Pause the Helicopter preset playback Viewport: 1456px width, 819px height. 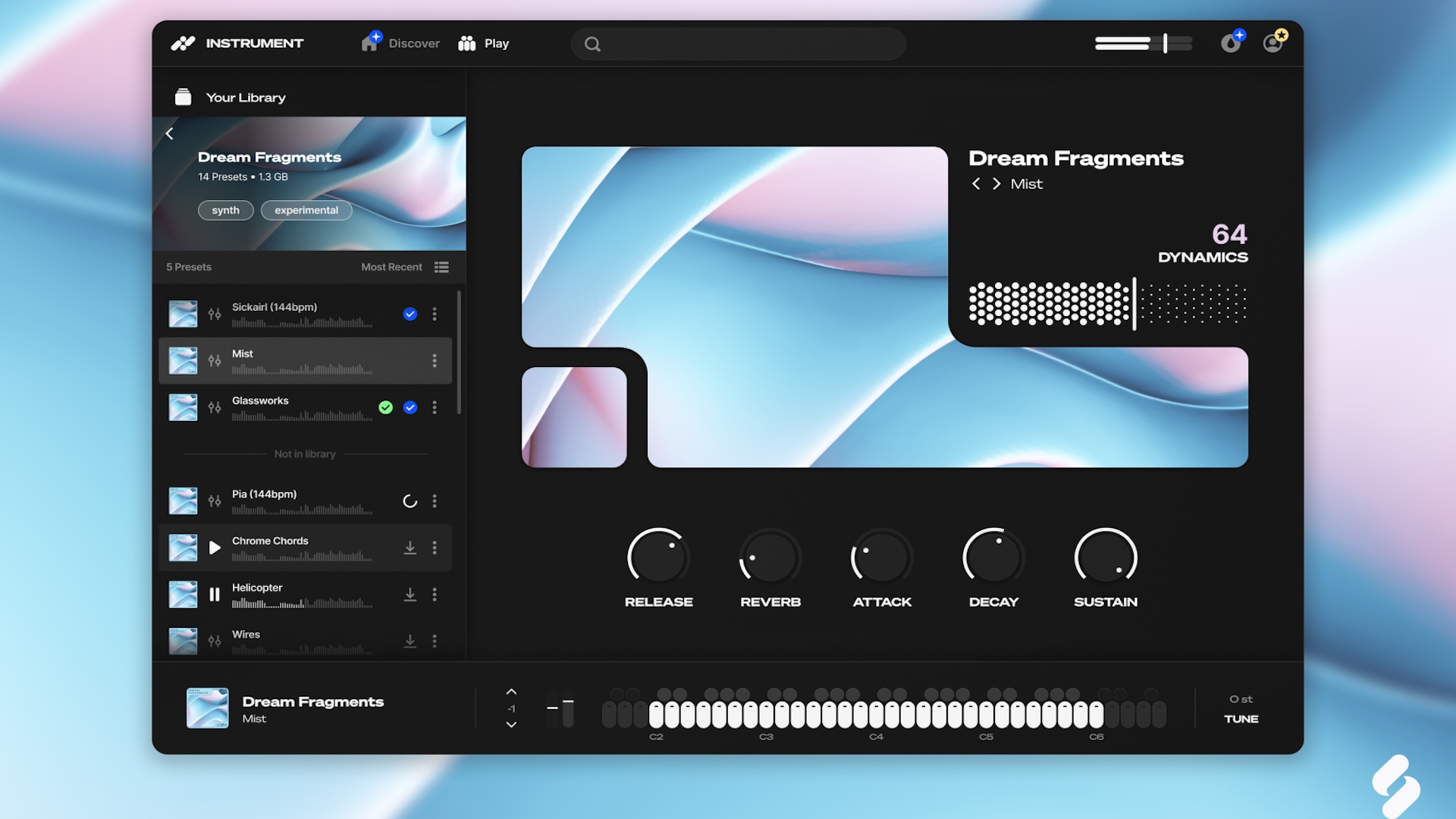215,595
